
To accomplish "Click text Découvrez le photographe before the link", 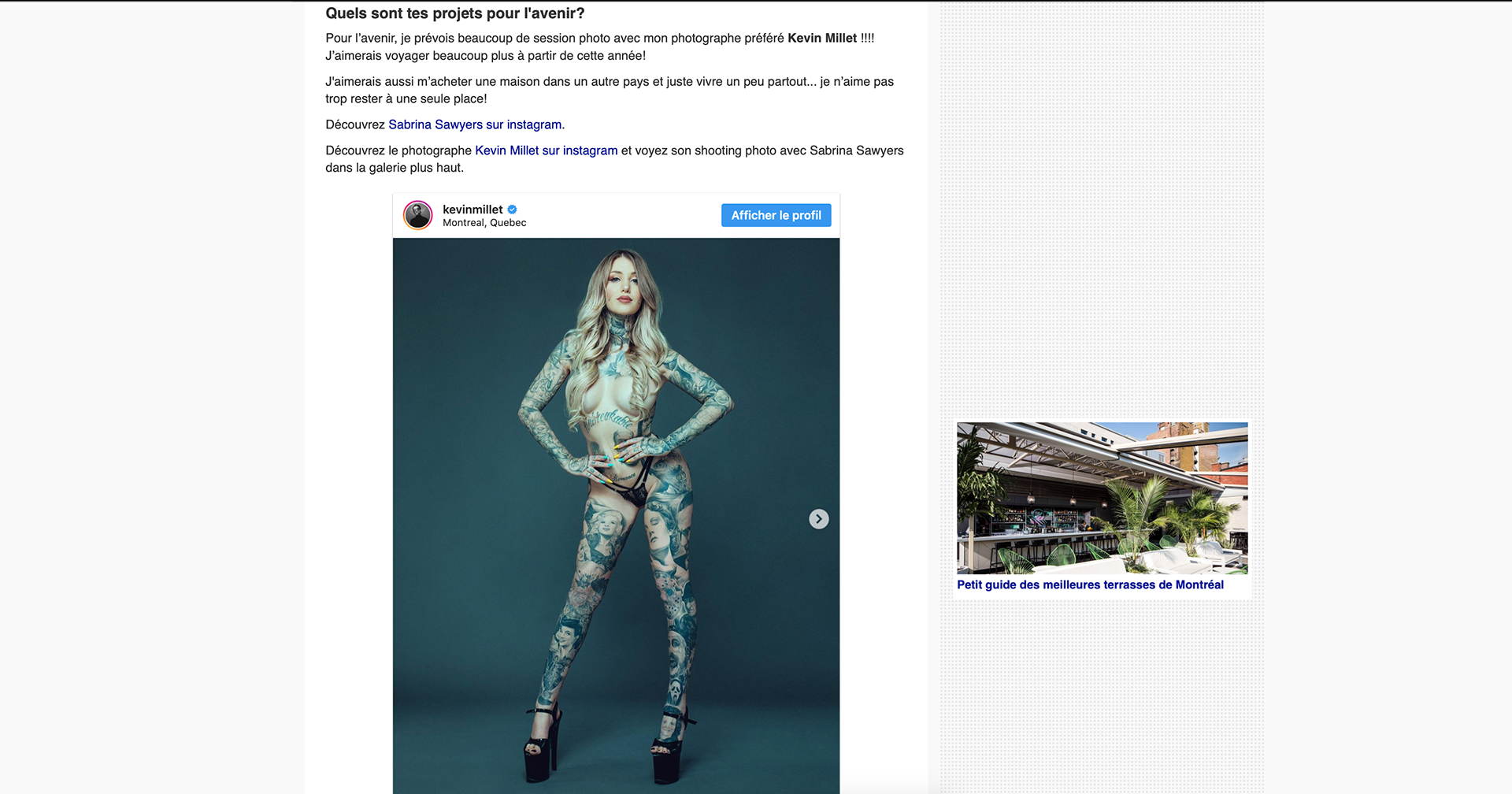I will [398, 150].
